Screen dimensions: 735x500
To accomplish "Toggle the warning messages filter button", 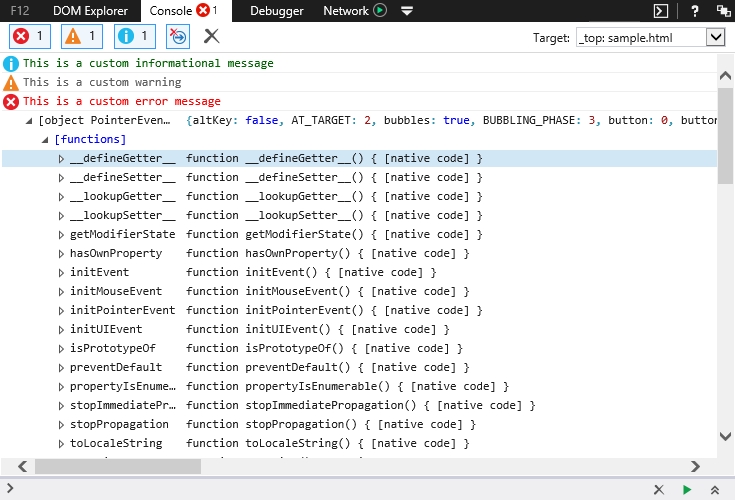I will (82, 36).
